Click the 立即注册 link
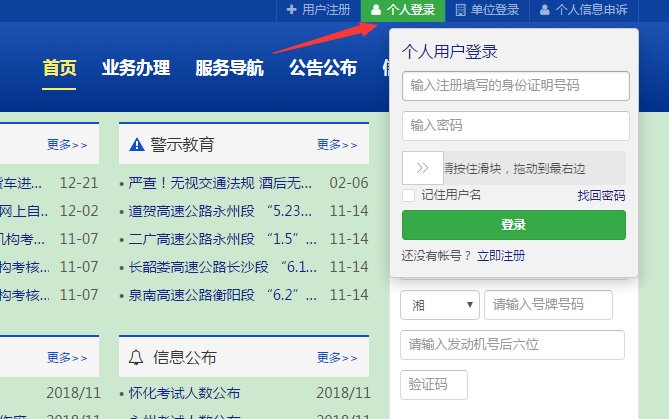The width and height of the screenshot is (669, 419). pos(501,256)
